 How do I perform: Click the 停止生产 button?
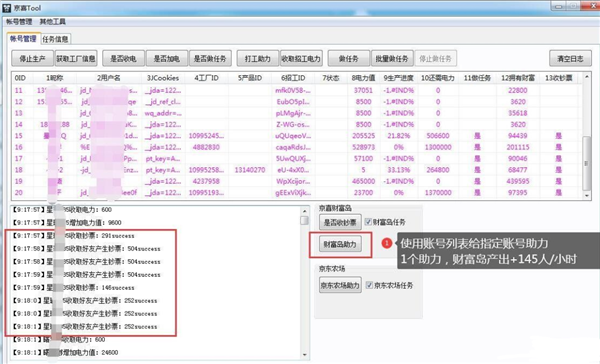pyautogui.click(x=33, y=59)
